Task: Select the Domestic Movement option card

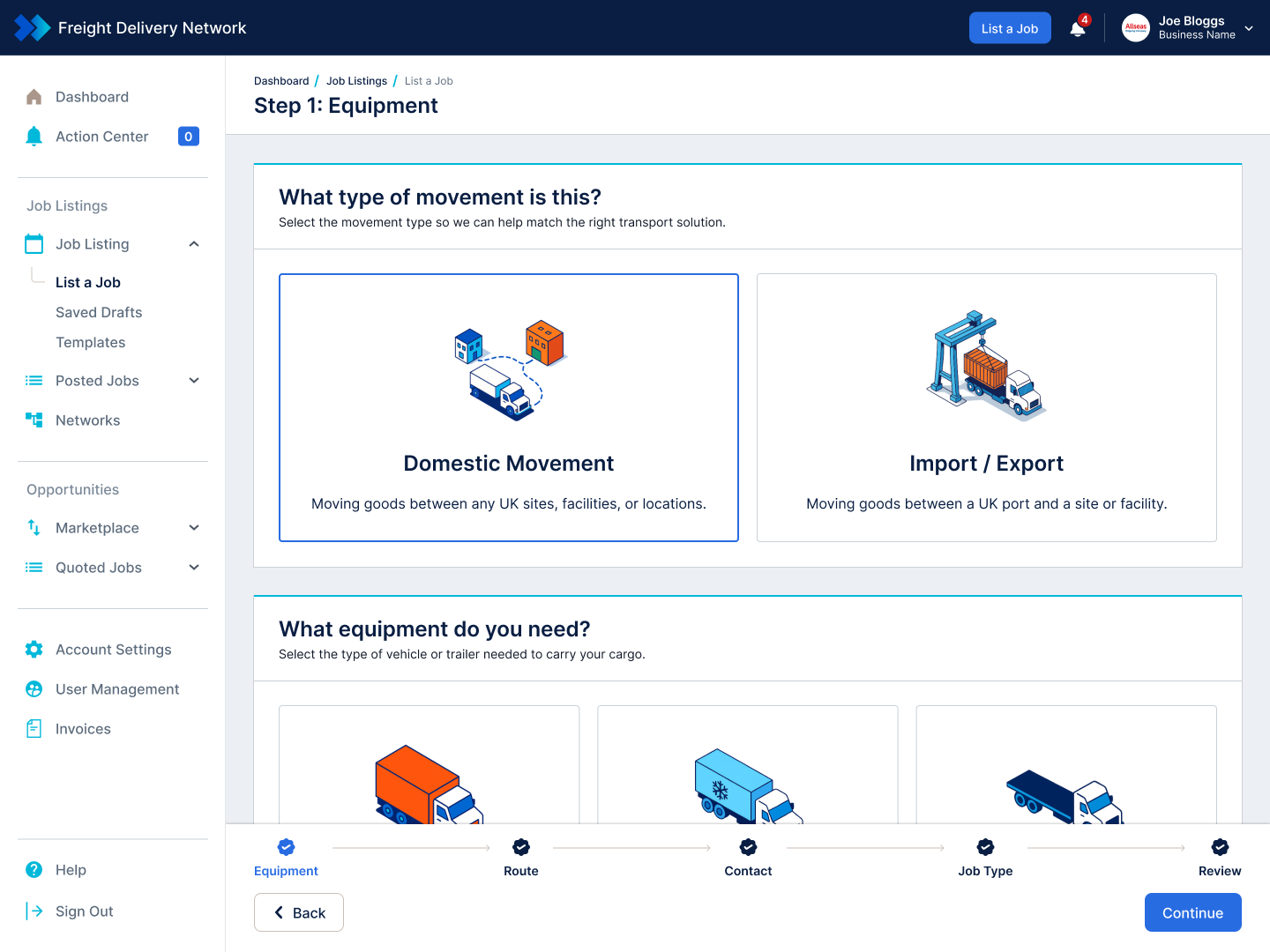Action: pyautogui.click(x=509, y=407)
